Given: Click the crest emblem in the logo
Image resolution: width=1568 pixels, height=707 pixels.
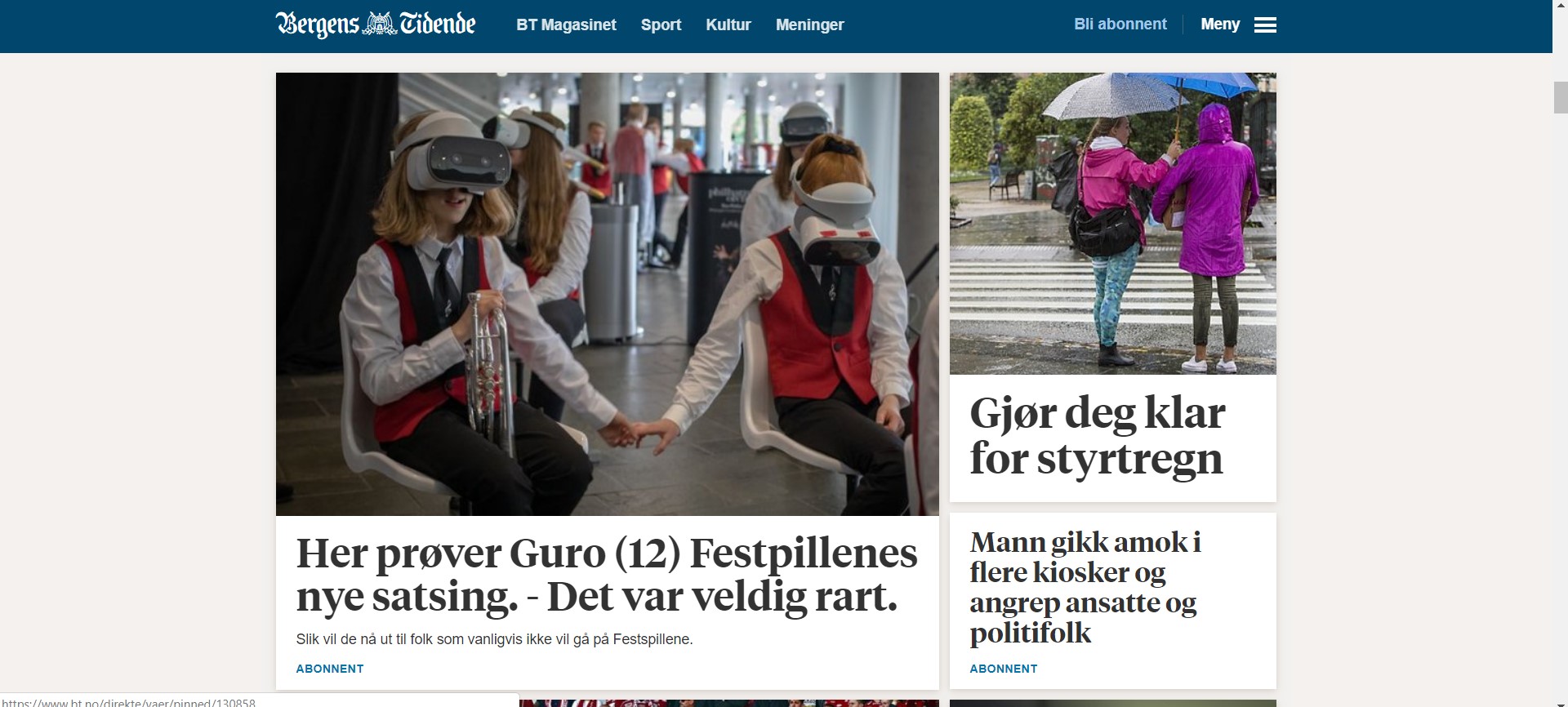Looking at the screenshot, I should [379, 24].
